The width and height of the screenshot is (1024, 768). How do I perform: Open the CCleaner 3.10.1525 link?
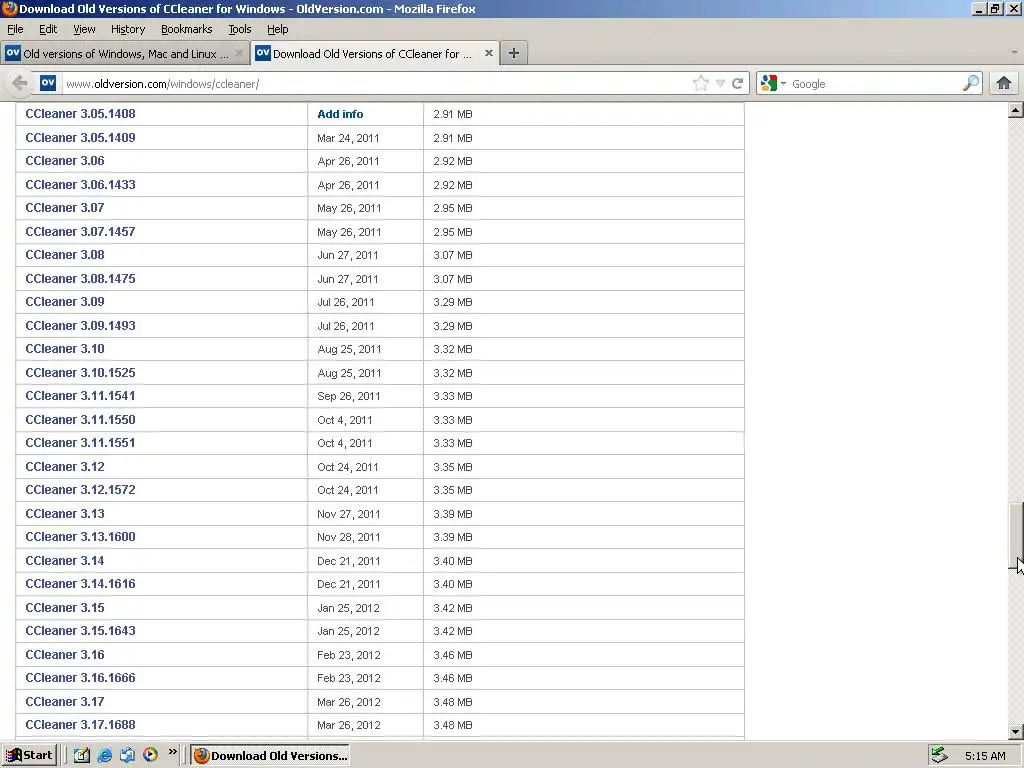pyautogui.click(x=80, y=373)
